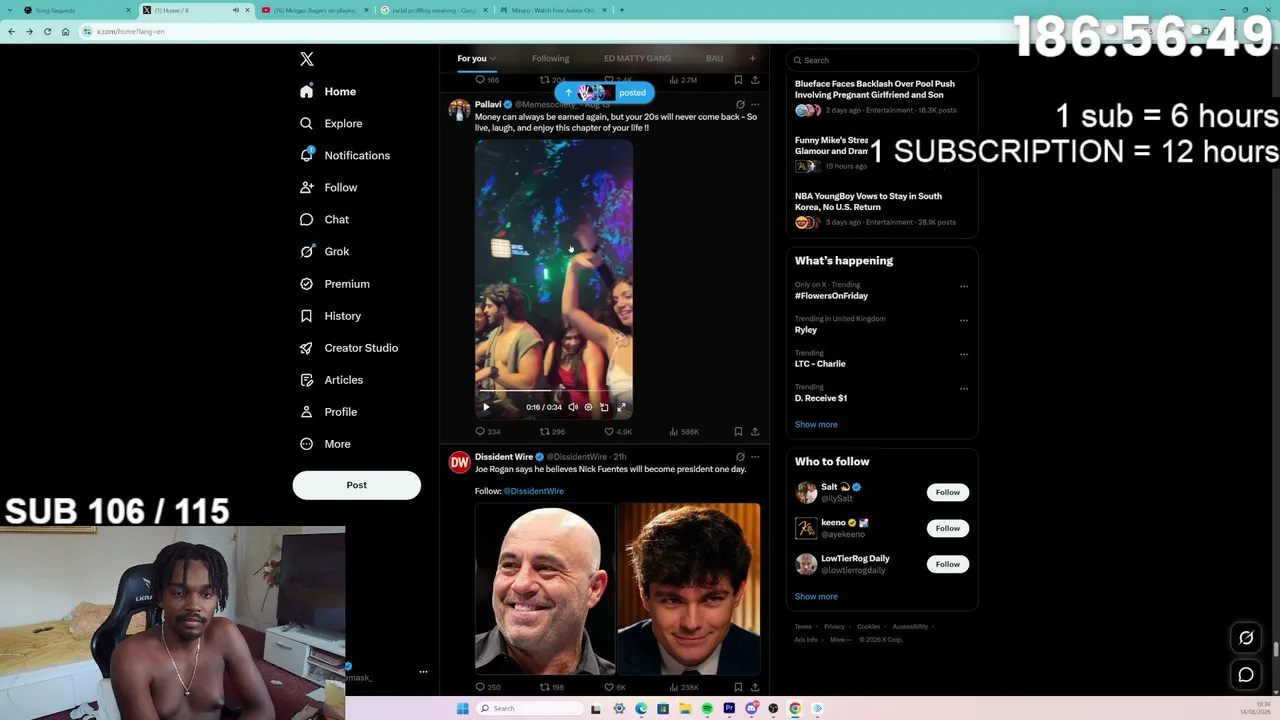Expand the More menu in the sidebar
Image resolution: width=1280 pixels, height=720 pixels.
tap(325, 444)
